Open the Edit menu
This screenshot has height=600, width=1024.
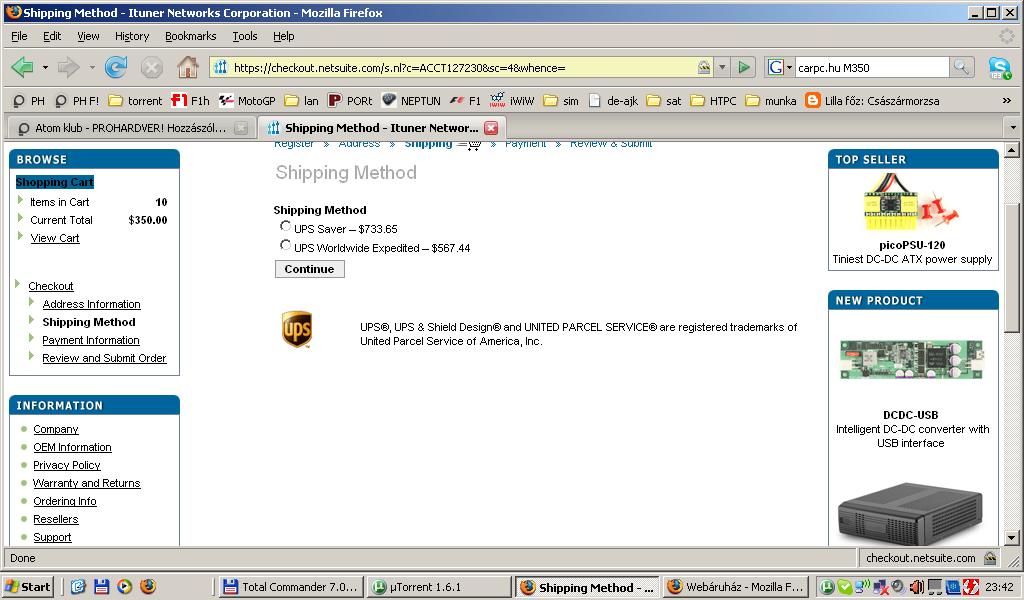tap(52, 36)
